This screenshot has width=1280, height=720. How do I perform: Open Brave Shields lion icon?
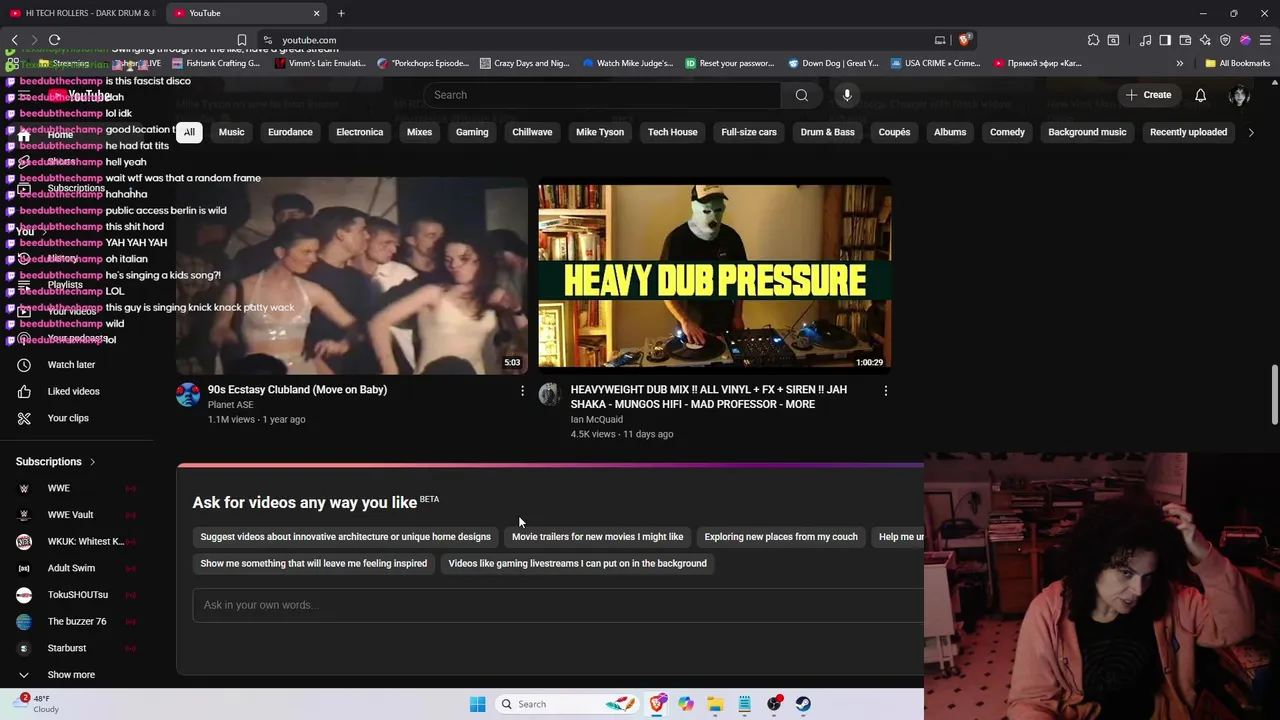click(964, 40)
